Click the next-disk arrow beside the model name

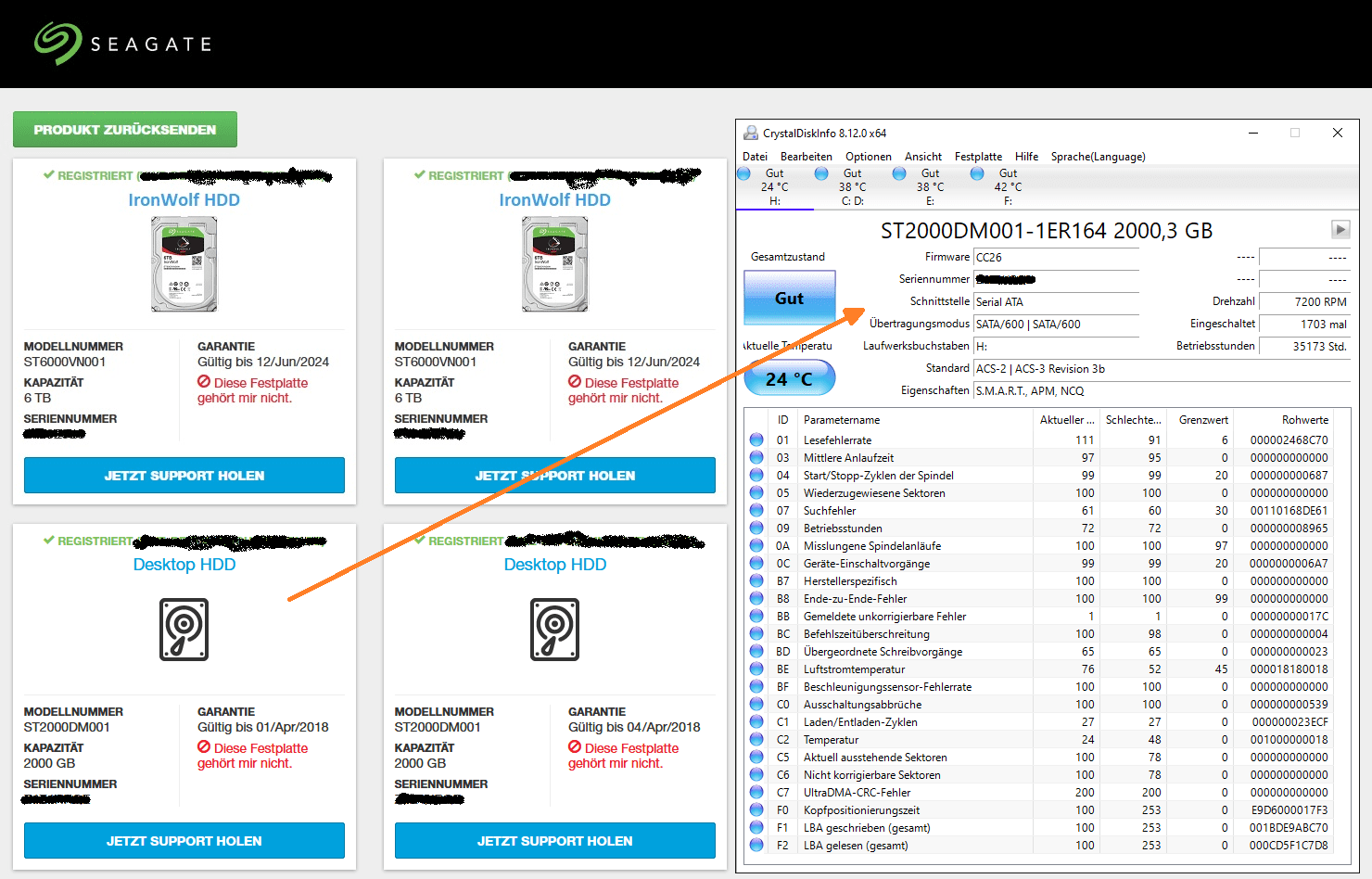point(1340,229)
